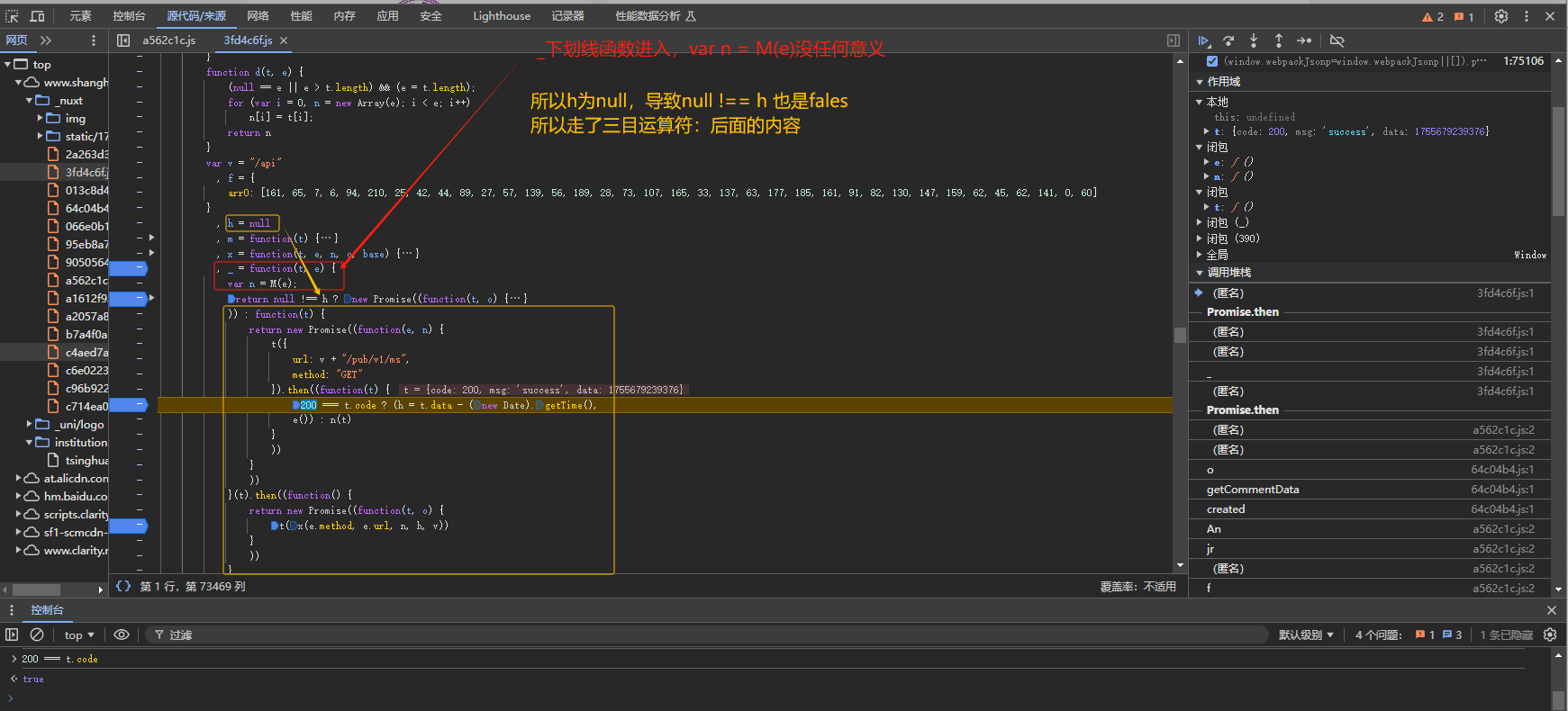
Task: Create live expression eye icon
Action: pos(122,634)
